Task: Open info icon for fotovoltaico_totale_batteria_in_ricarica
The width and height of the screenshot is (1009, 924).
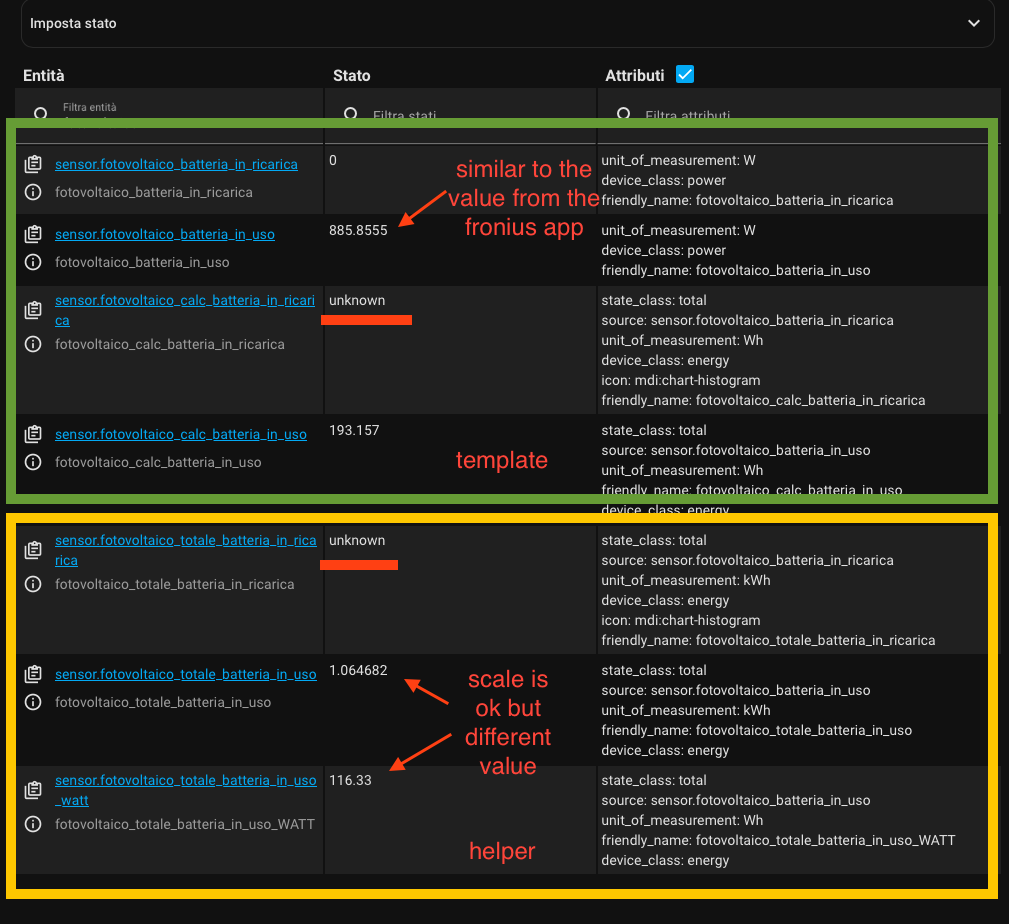Action: click(33, 583)
